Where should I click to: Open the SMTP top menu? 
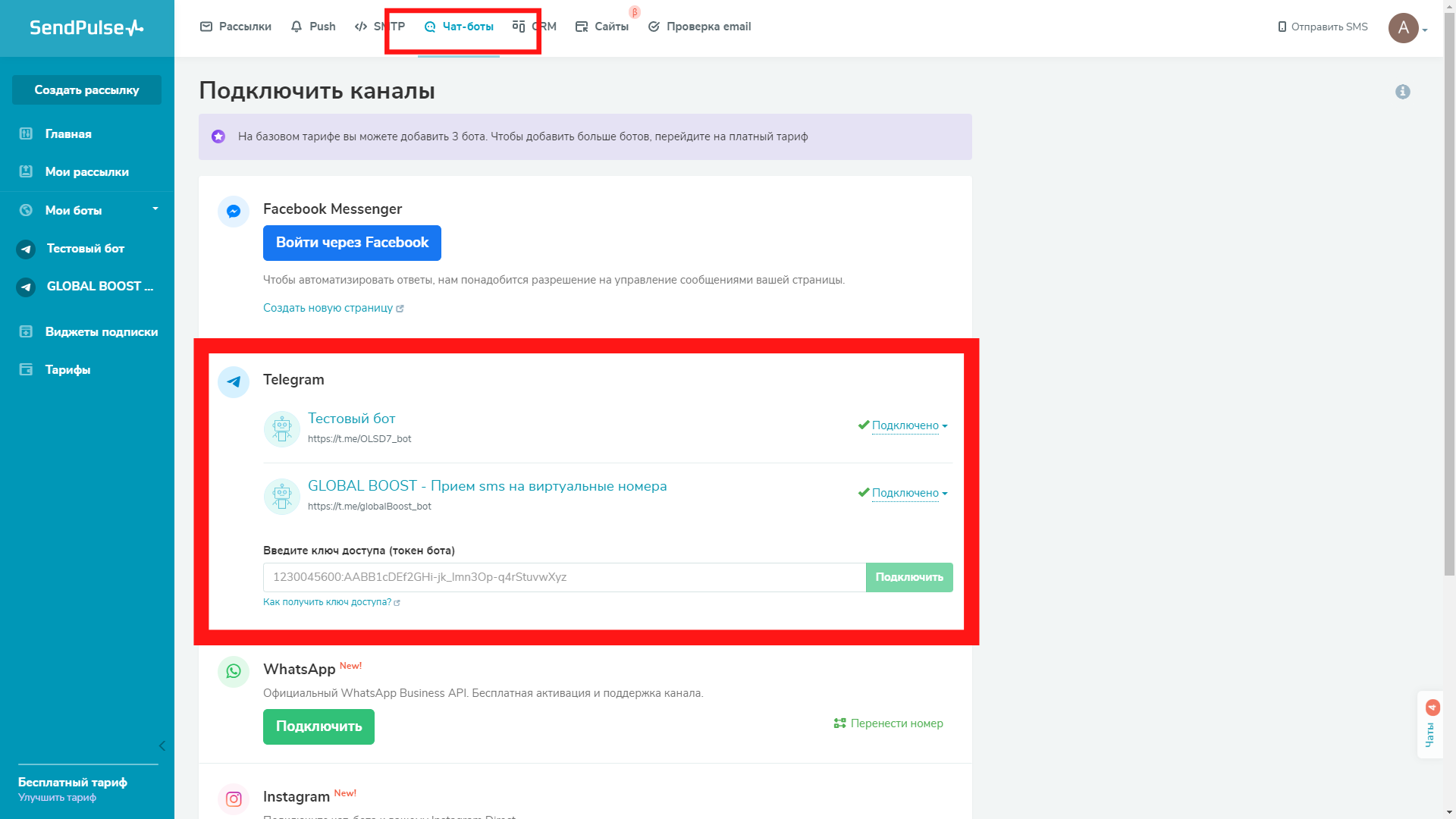(x=379, y=27)
